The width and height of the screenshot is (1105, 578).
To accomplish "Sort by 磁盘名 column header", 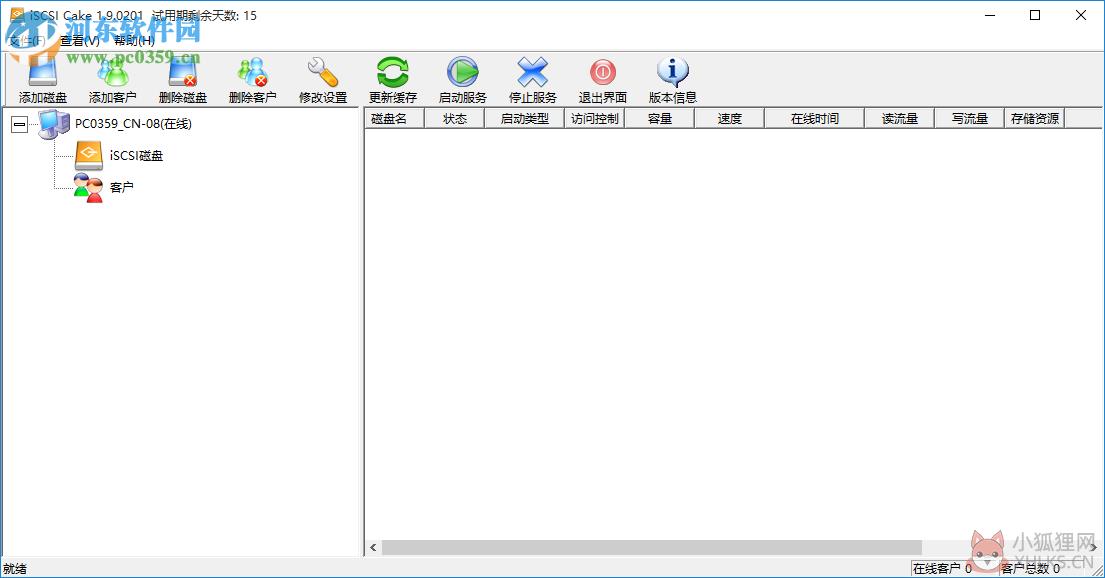I will [x=394, y=118].
